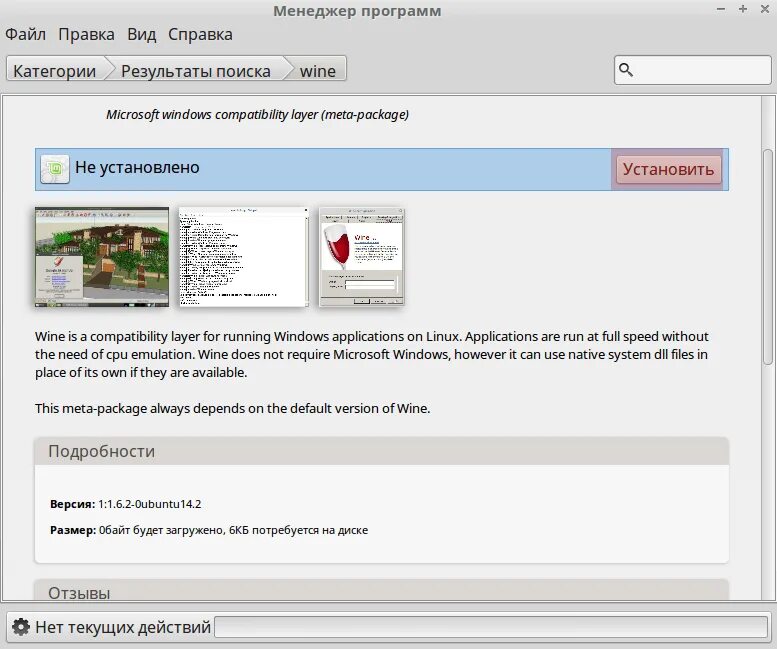Click the Размер download size line
This screenshot has width=777, height=649.
pyautogui.click(x=209, y=530)
